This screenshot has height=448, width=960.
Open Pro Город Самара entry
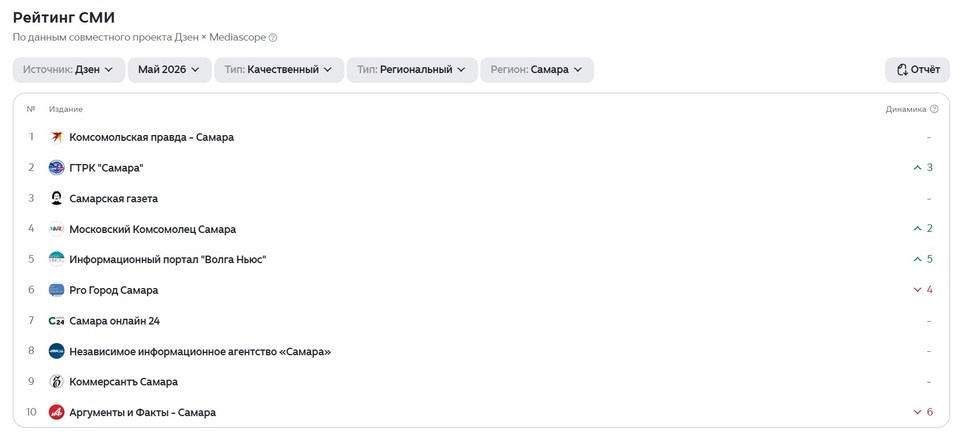[113, 290]
